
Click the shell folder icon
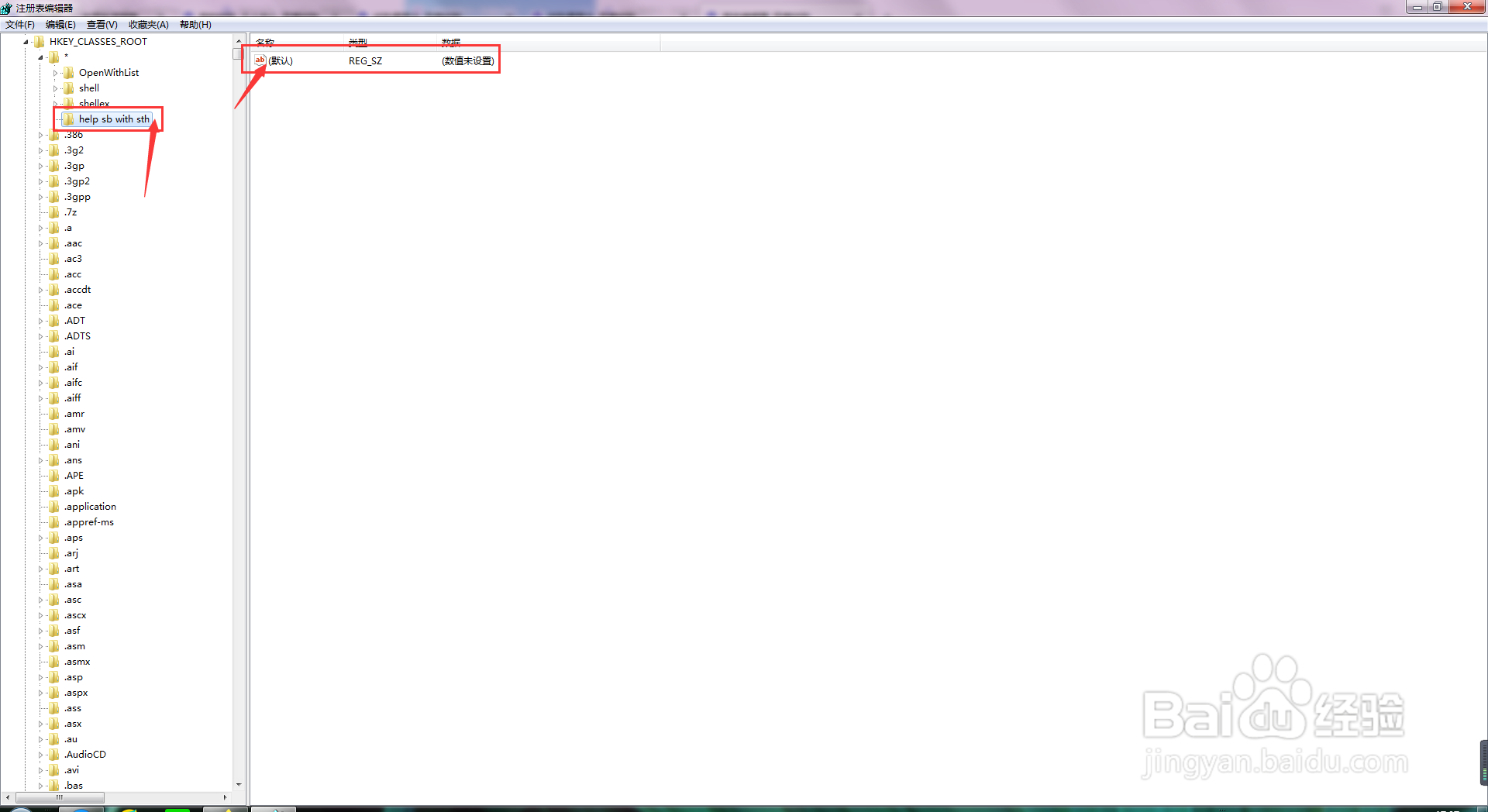click(68, 88)
